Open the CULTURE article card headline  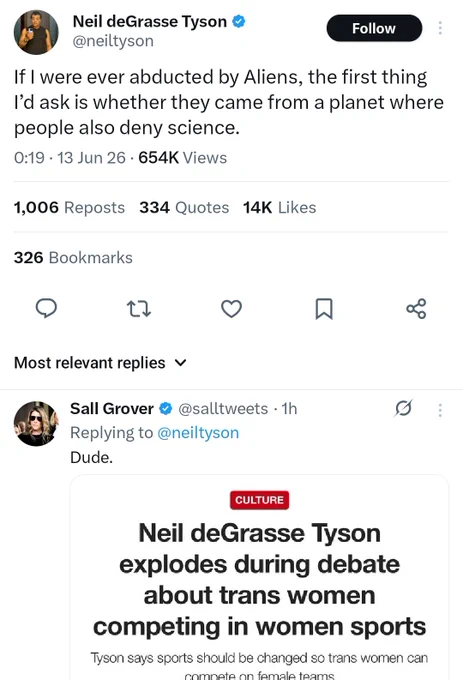click(259, 579)
